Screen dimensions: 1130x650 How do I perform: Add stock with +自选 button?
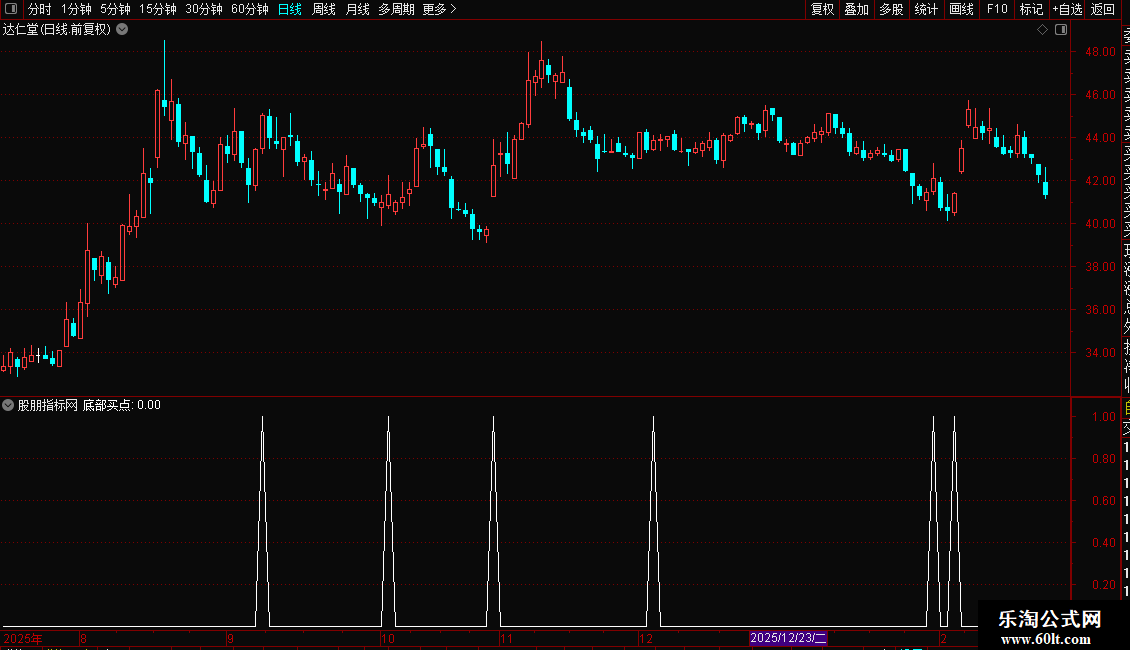(1067, 9)
